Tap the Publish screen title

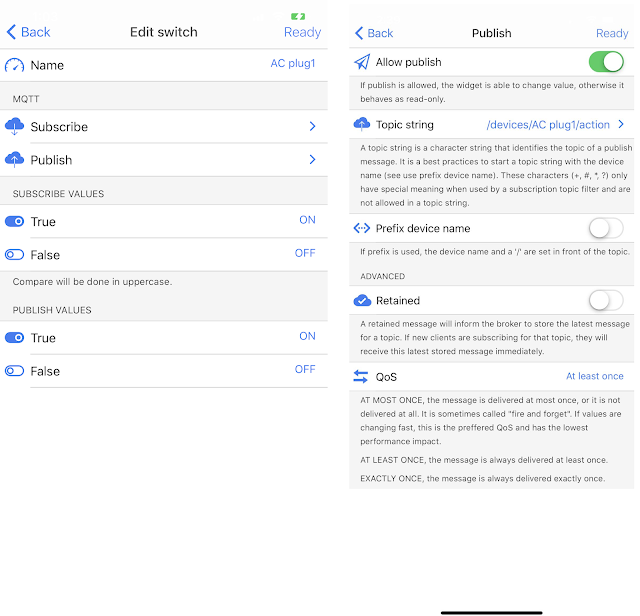pyautogui.click(x=491, y=33)
